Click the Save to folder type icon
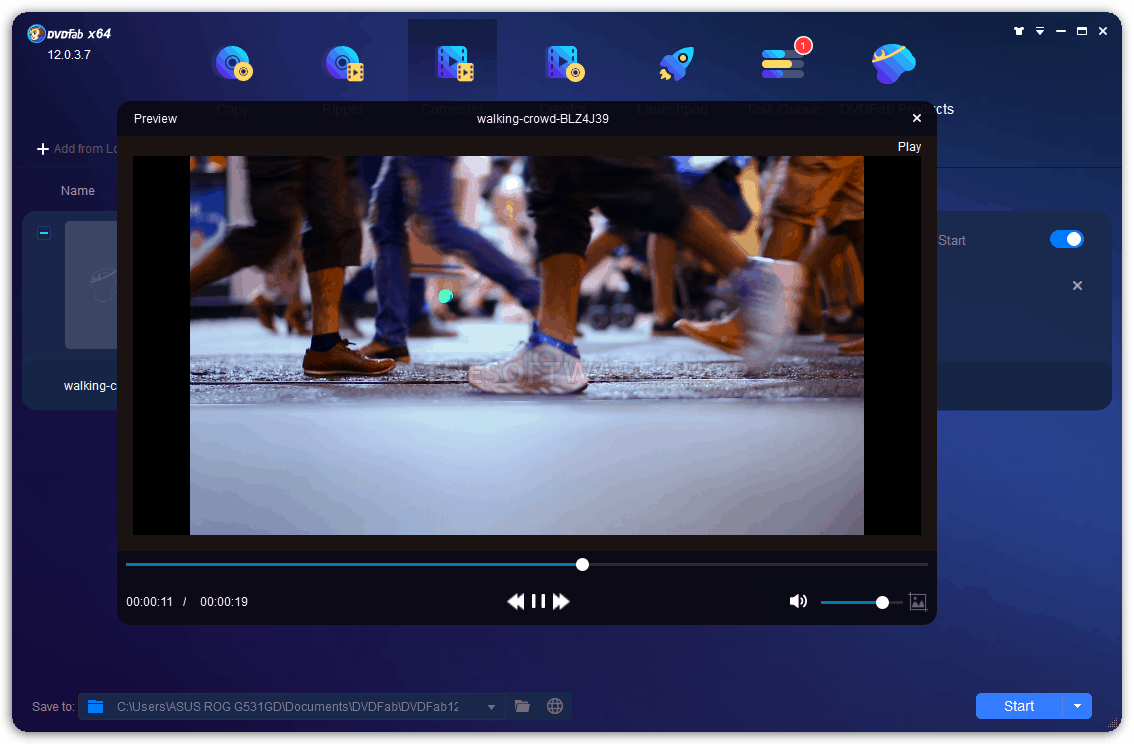Viewport: 1134px width, 744px height. [95, 706]
